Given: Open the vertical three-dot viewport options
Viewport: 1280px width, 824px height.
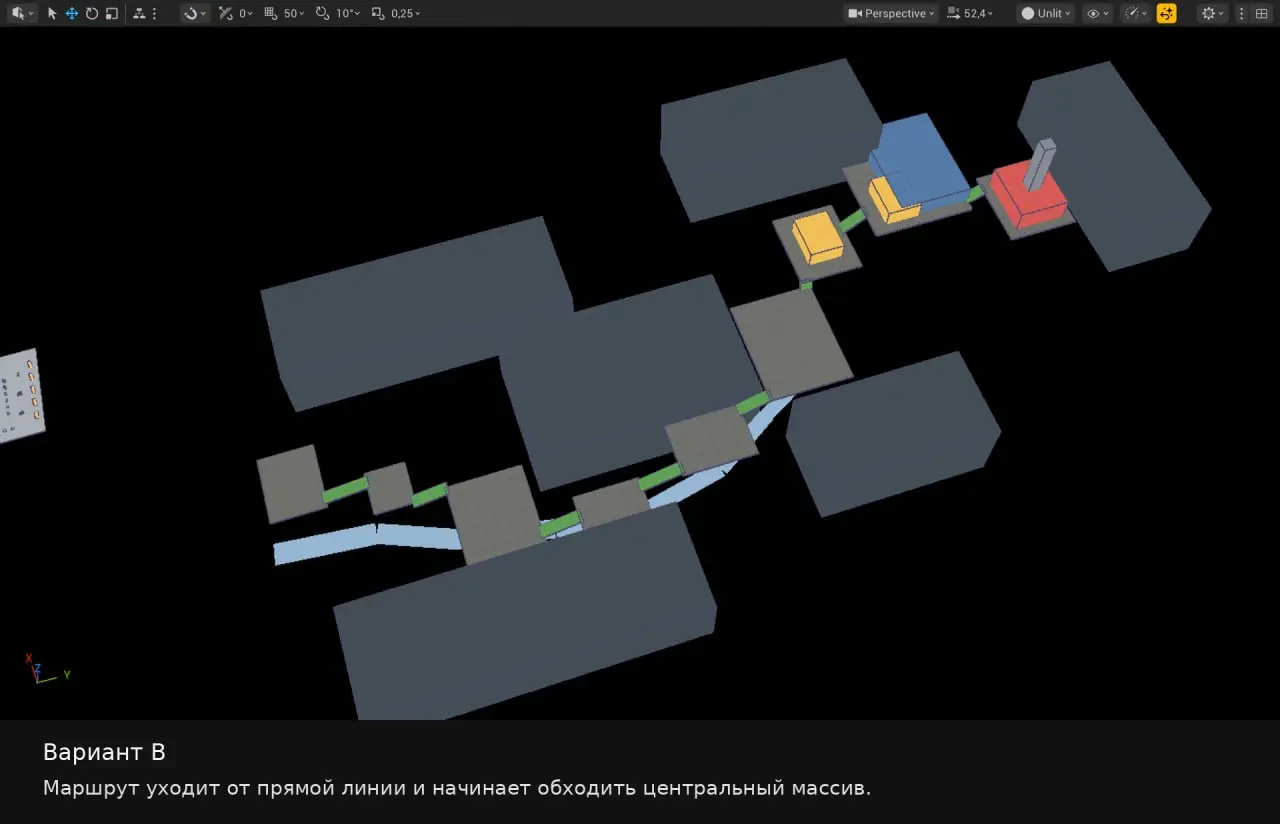Looking at the screenshot, I should coord(1242,14).
